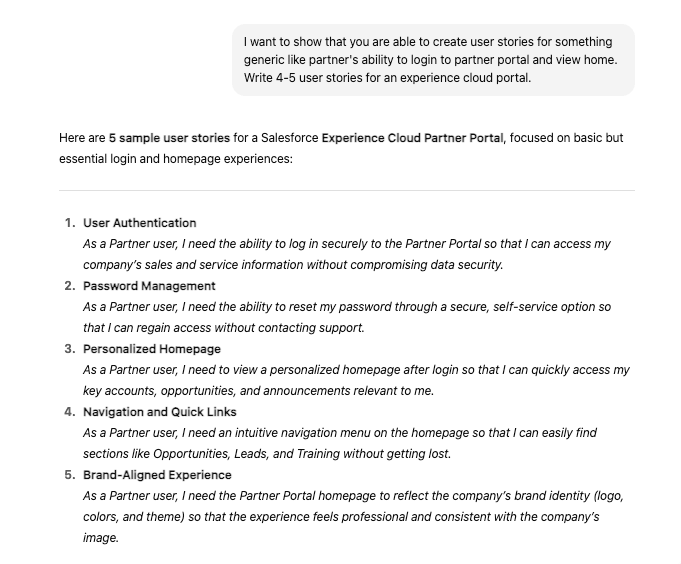Viewport: 681px width, 564px height.
Task: Click the list number 1 marker
Action: (70, 223)
